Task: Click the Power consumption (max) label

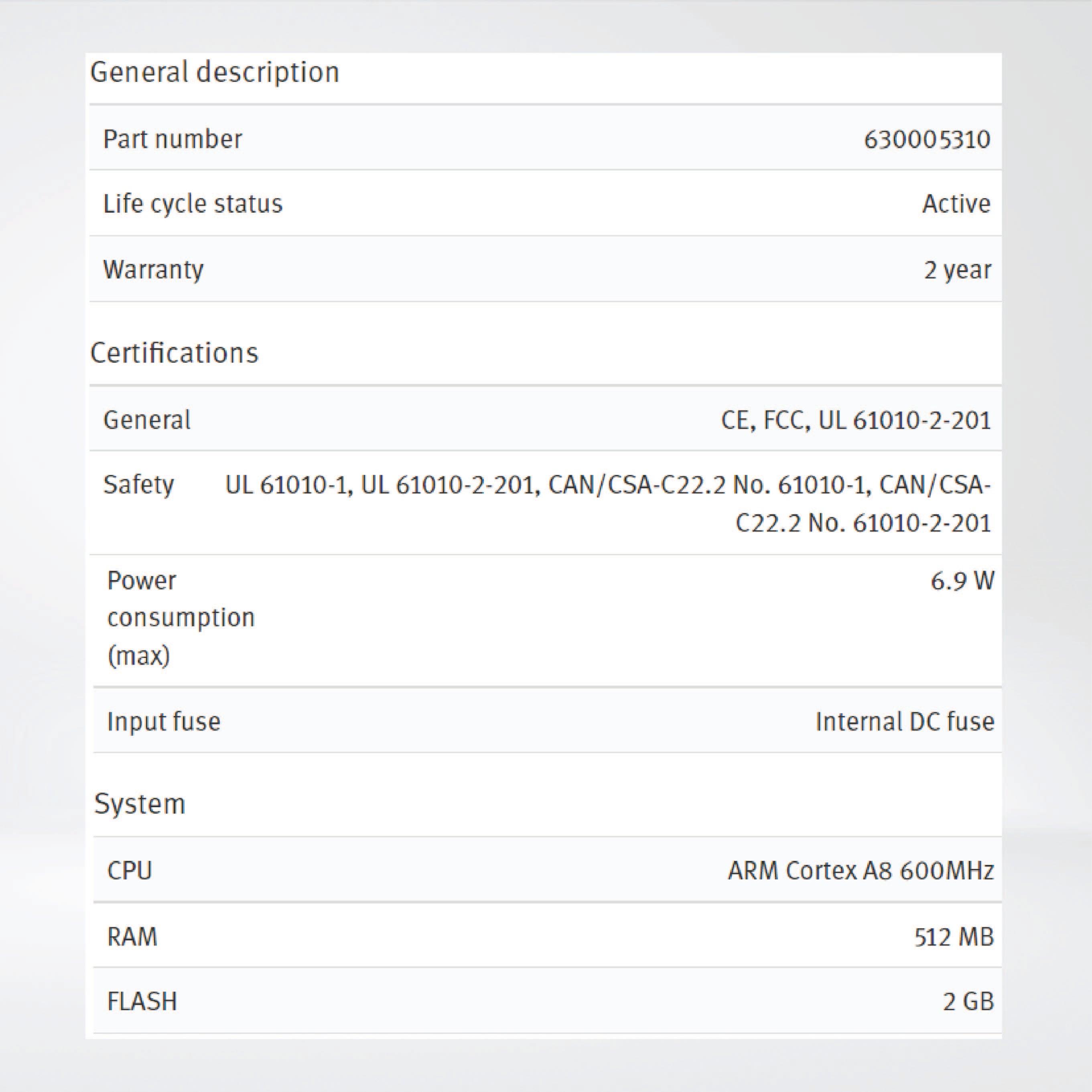Action: [180, 617]
